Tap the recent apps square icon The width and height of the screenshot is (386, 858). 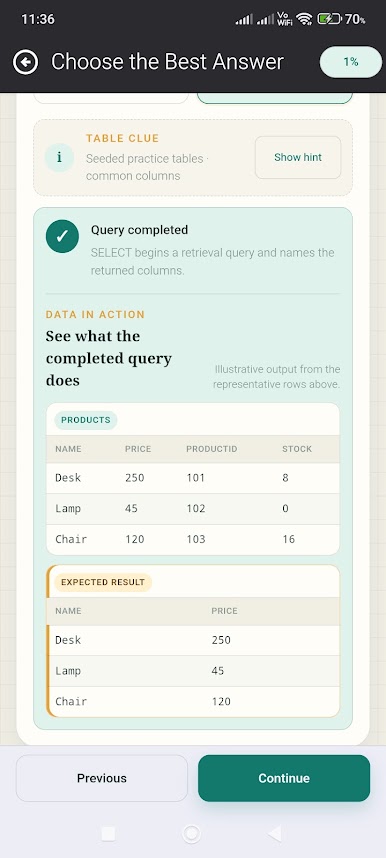point(108,833)
